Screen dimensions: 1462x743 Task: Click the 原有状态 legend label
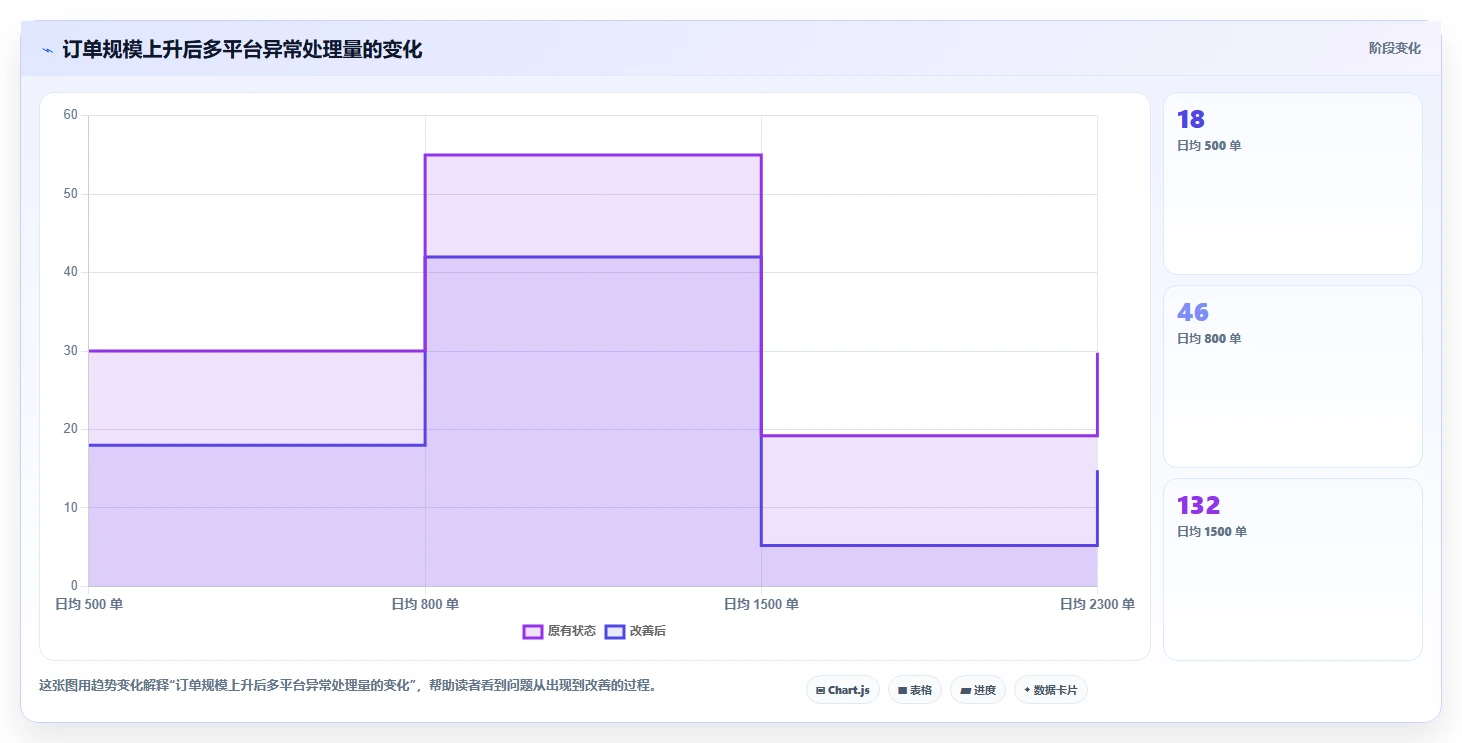click(572, 631)
